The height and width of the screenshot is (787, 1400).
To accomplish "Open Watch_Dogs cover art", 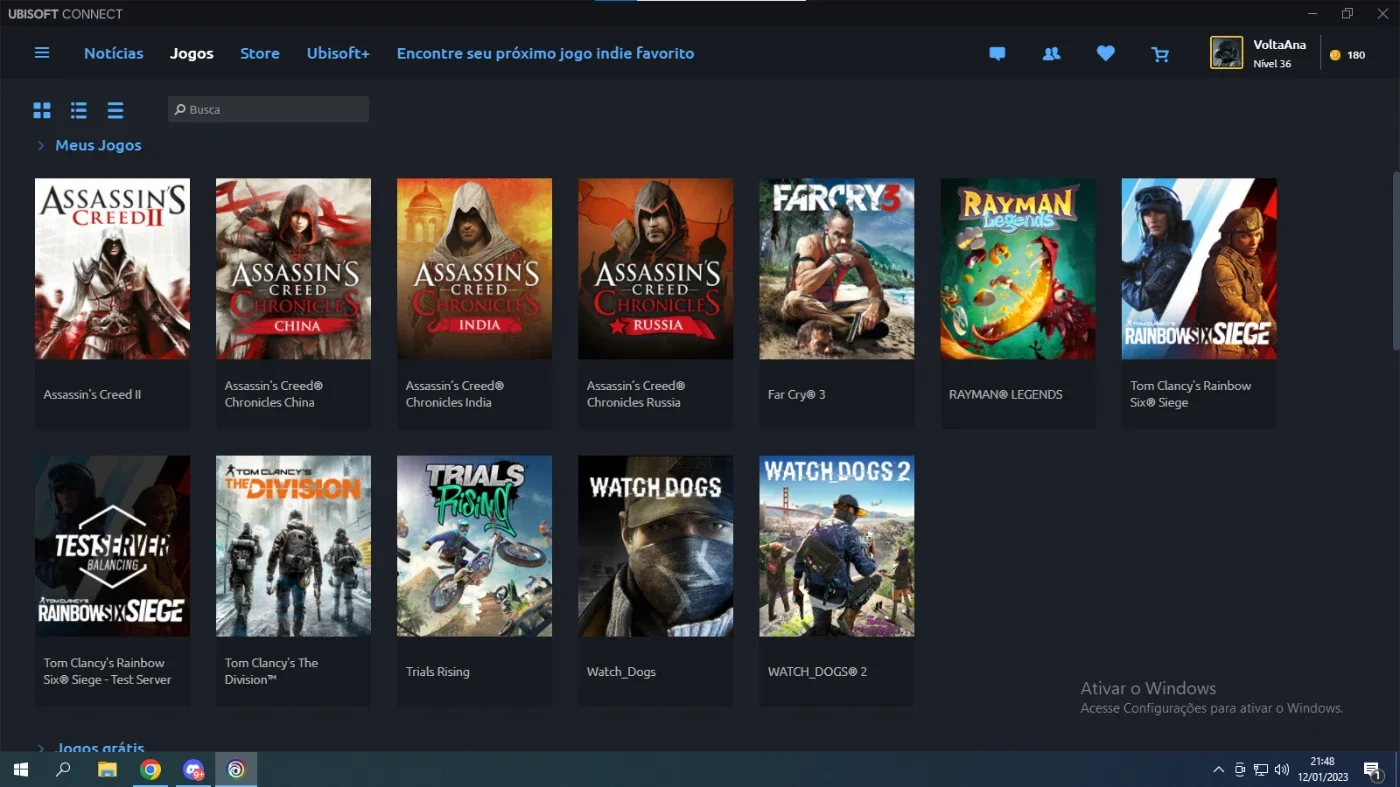I will [x=655, y=546].
